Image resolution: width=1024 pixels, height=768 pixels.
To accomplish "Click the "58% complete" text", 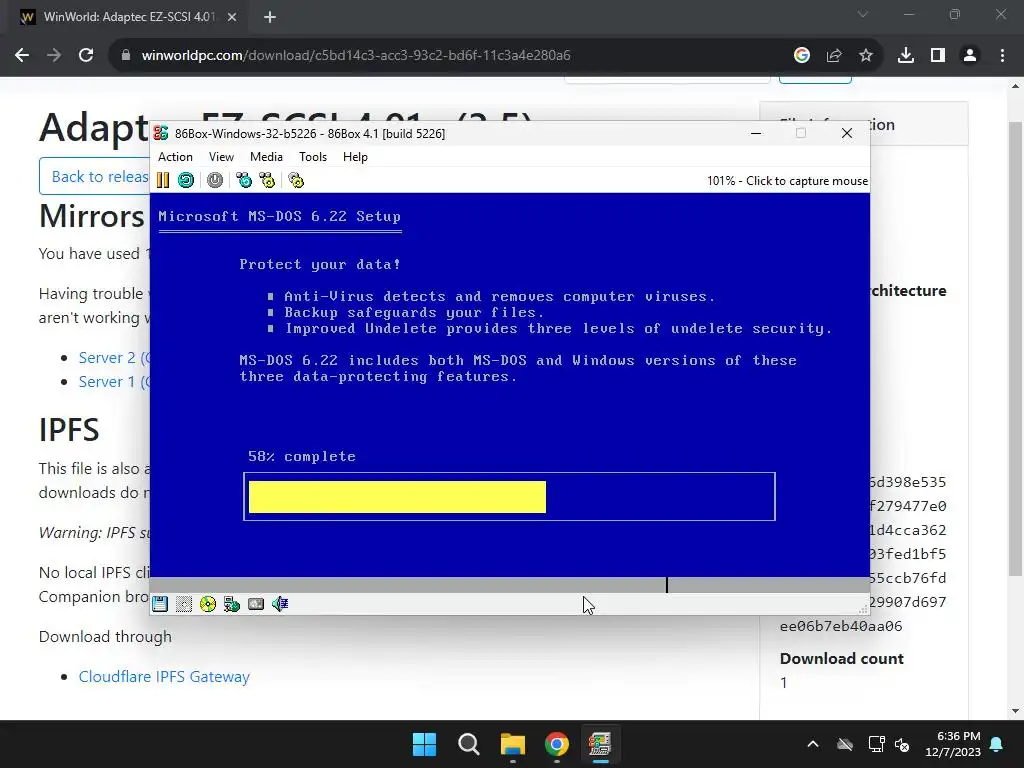I will tap(302, 456).
